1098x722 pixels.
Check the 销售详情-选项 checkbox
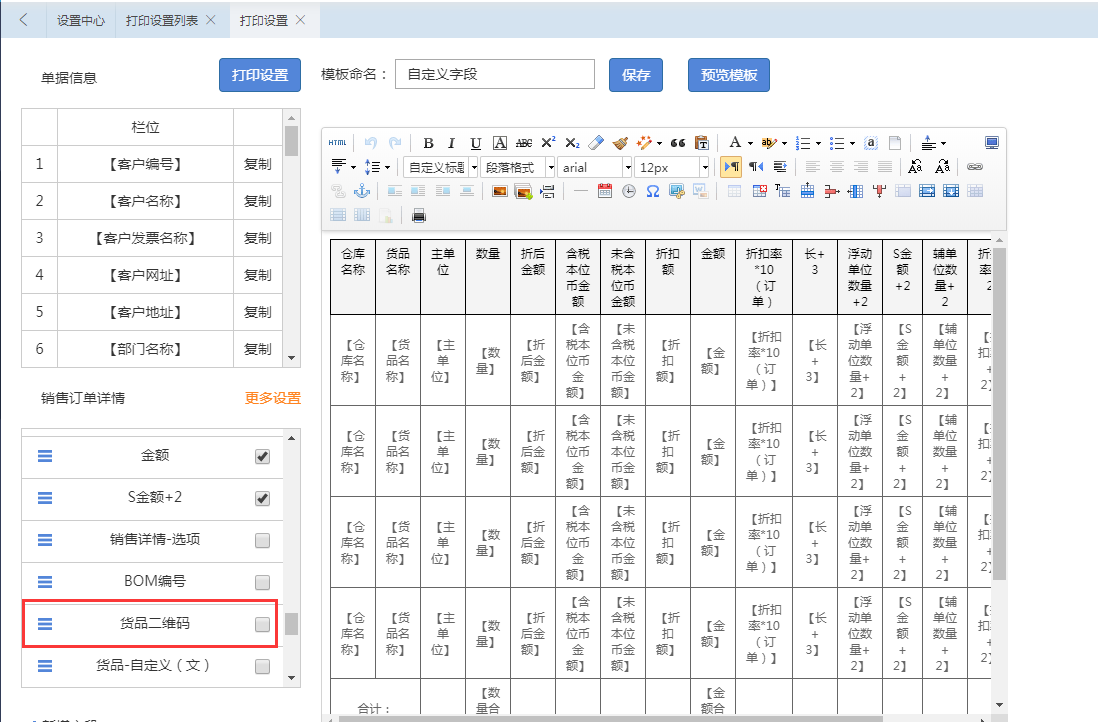pyautogui.click(x=263, y=541)
